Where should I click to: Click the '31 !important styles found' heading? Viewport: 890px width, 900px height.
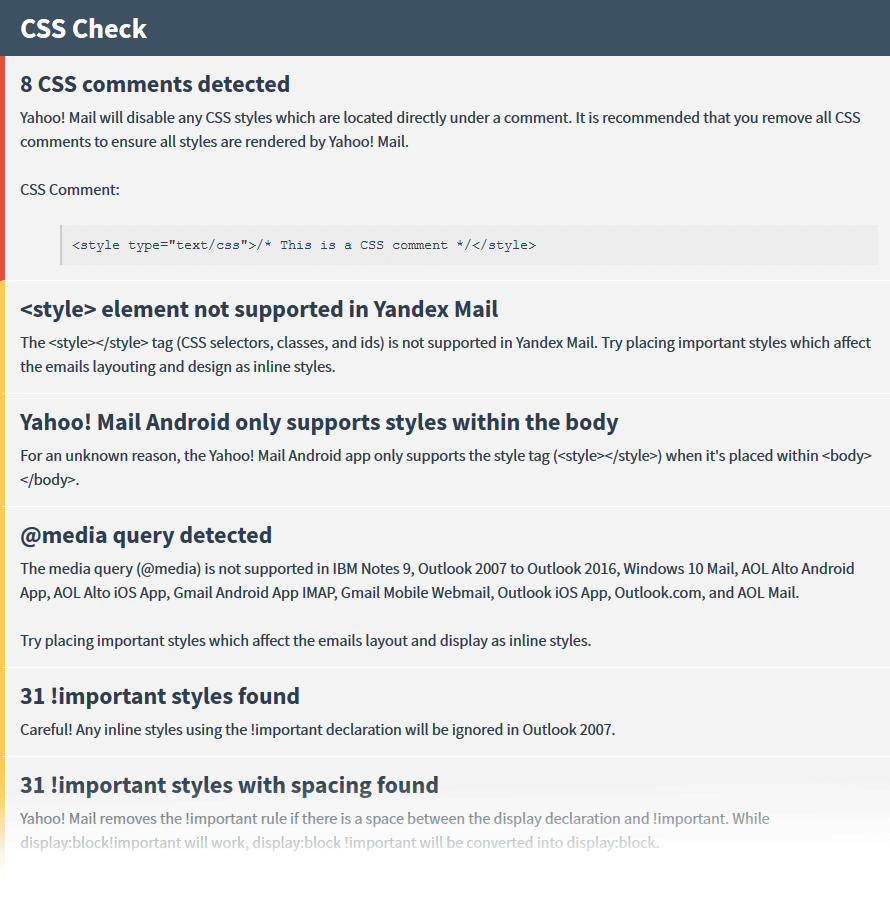click(x=160, y=696)
